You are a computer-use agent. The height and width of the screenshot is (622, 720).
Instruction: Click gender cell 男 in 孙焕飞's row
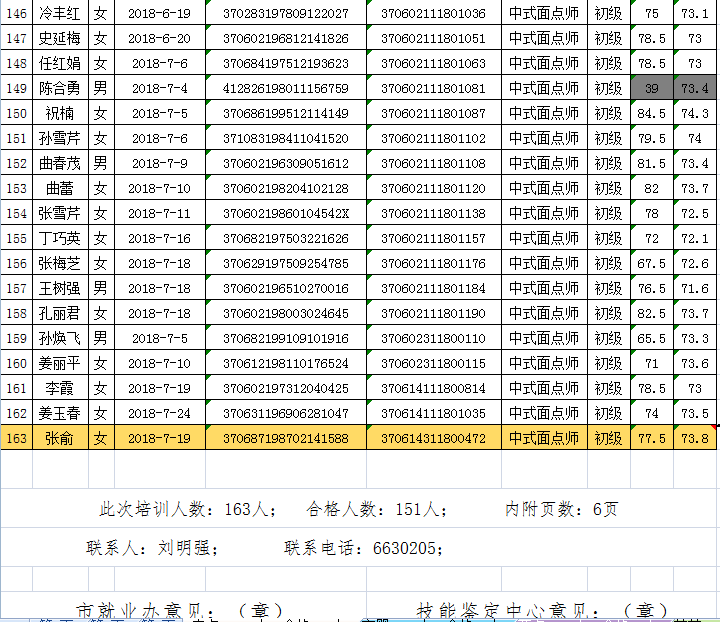click(x=100, y=338)
